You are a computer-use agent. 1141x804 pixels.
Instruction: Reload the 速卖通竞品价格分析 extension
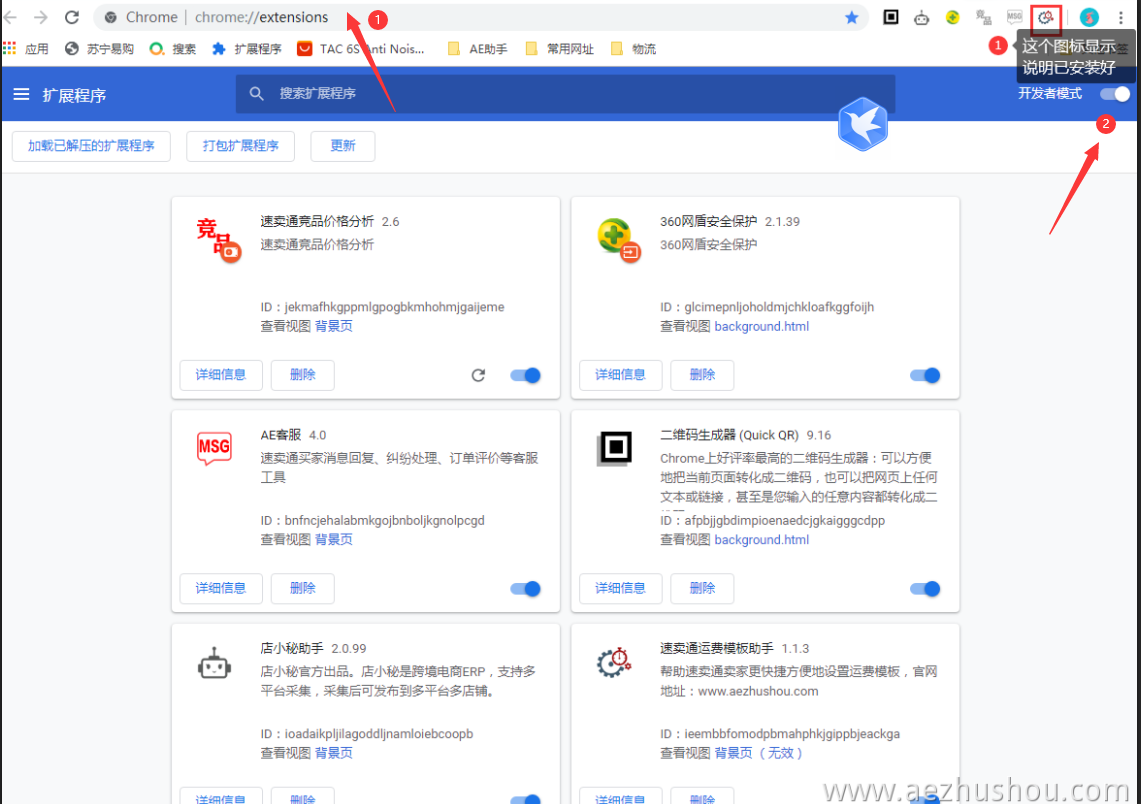tap(478, 375)
